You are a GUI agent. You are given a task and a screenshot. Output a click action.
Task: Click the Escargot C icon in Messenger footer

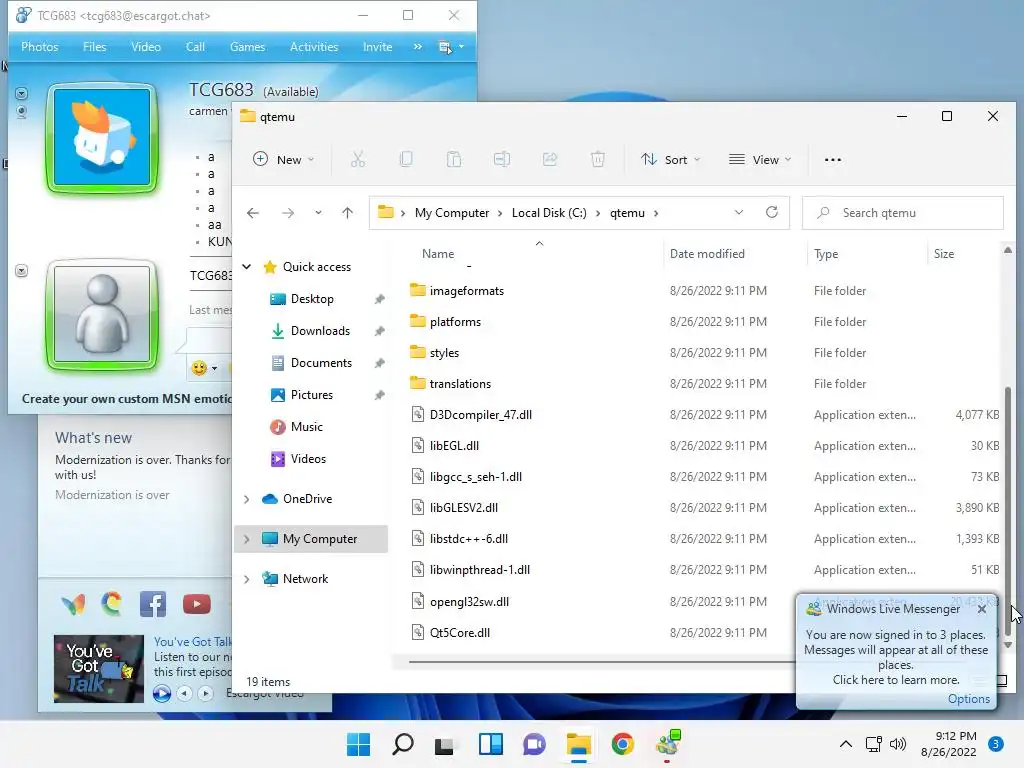coord(112,603)
